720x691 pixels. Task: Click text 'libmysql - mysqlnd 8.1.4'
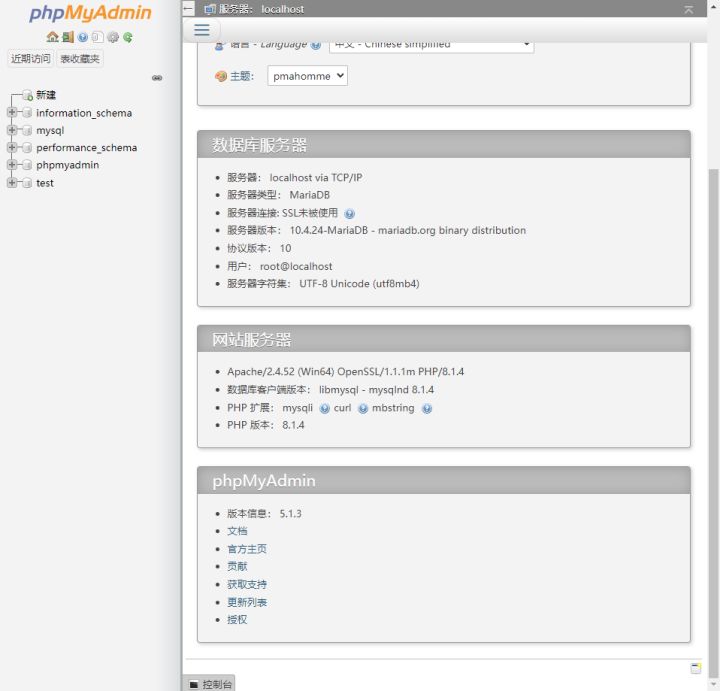tap(376, 390)
